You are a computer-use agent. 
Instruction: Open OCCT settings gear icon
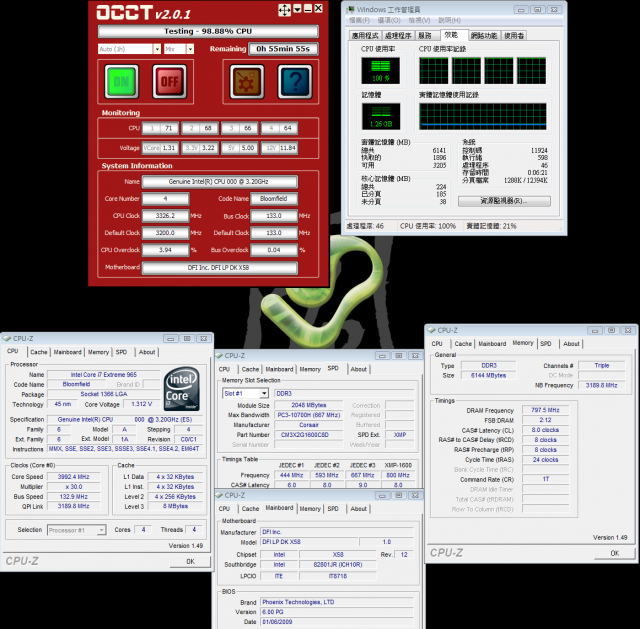tap(247, 81)
